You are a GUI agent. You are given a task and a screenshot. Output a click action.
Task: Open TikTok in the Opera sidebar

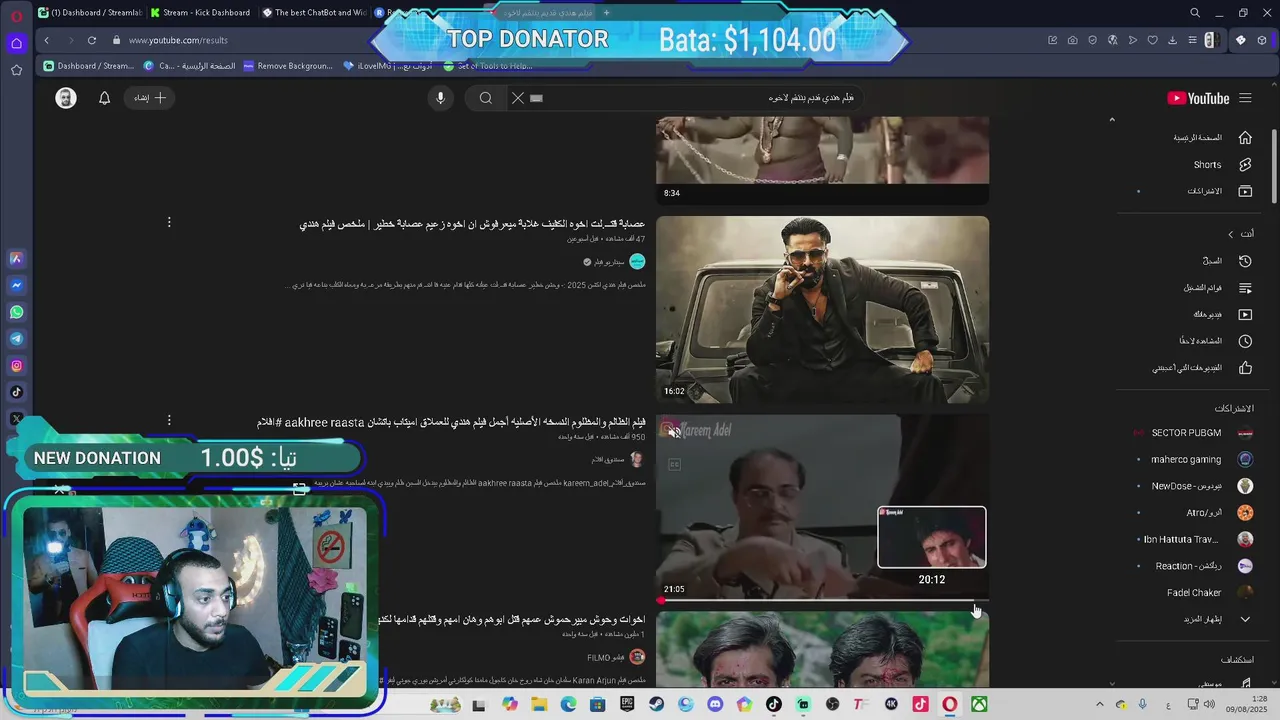coord(16,393)
